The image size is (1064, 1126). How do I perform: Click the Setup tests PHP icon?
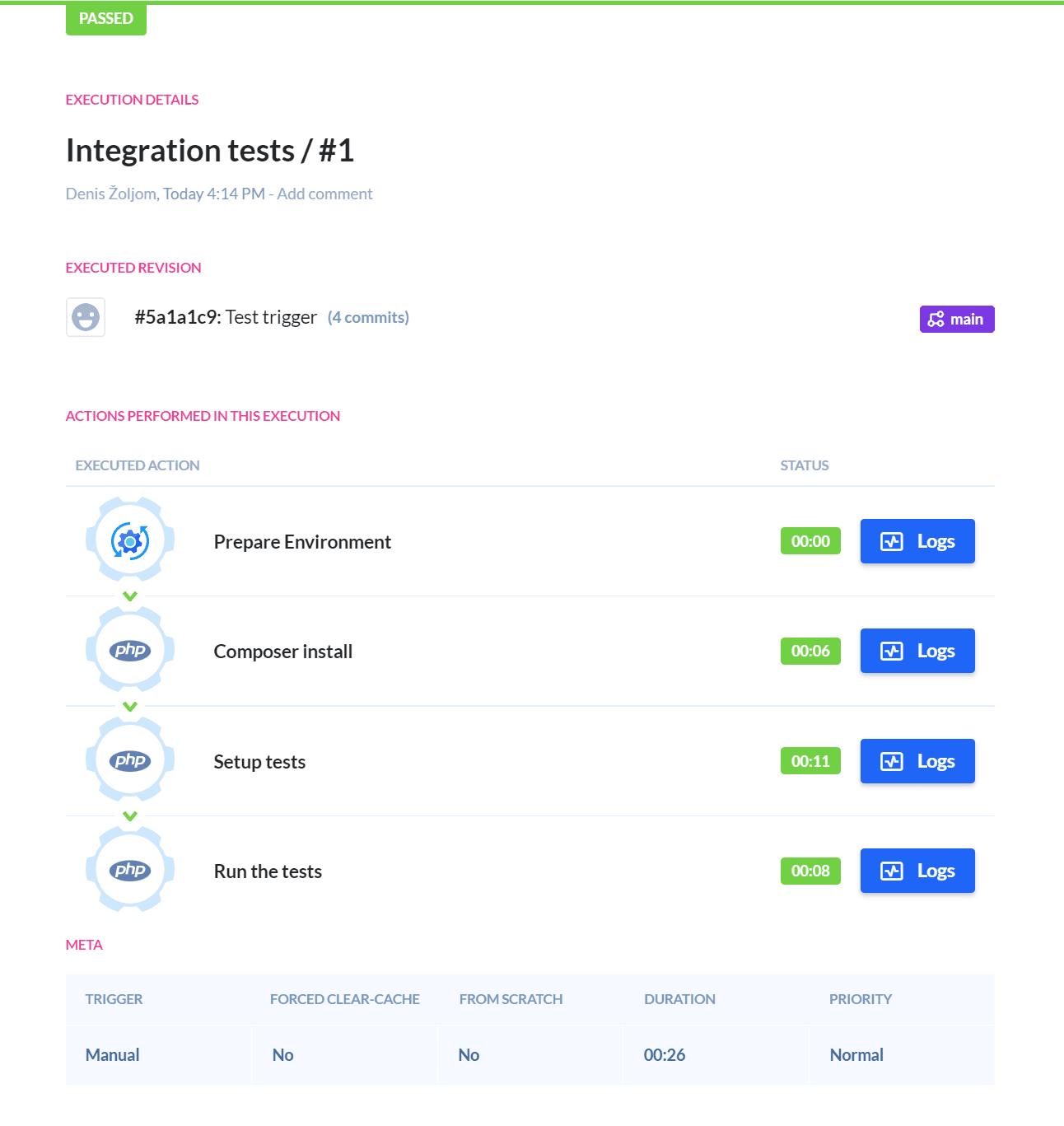click(130, 761)
